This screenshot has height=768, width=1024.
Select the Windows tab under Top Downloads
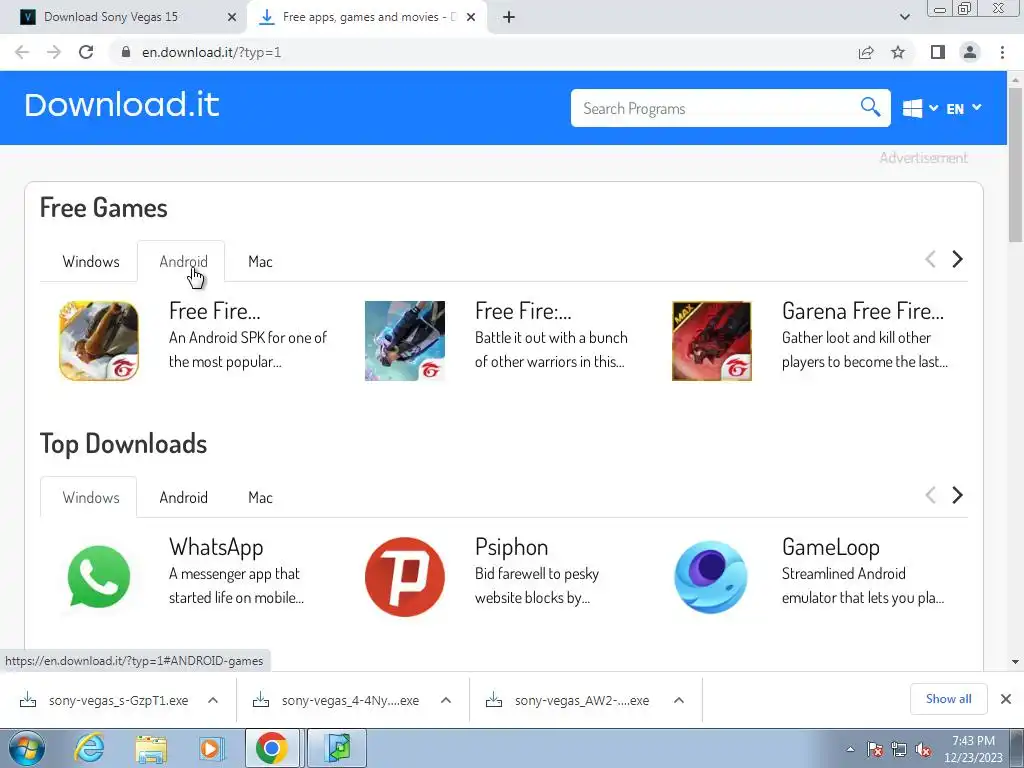pyautogui.click(x=91, y=498)
